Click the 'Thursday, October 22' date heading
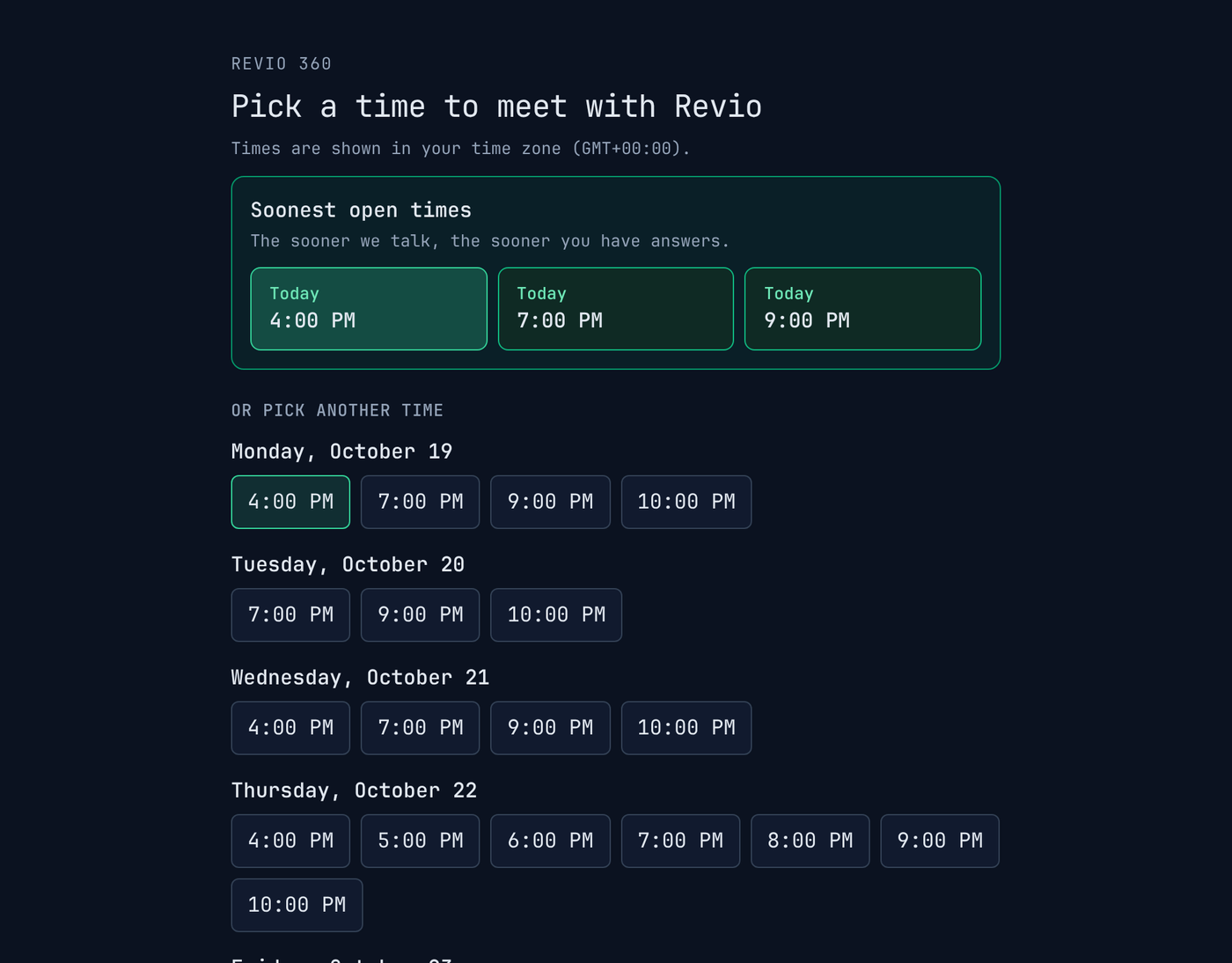This screenshot has width=1232, height=963. pyautogui.click(x=355, y=791)
